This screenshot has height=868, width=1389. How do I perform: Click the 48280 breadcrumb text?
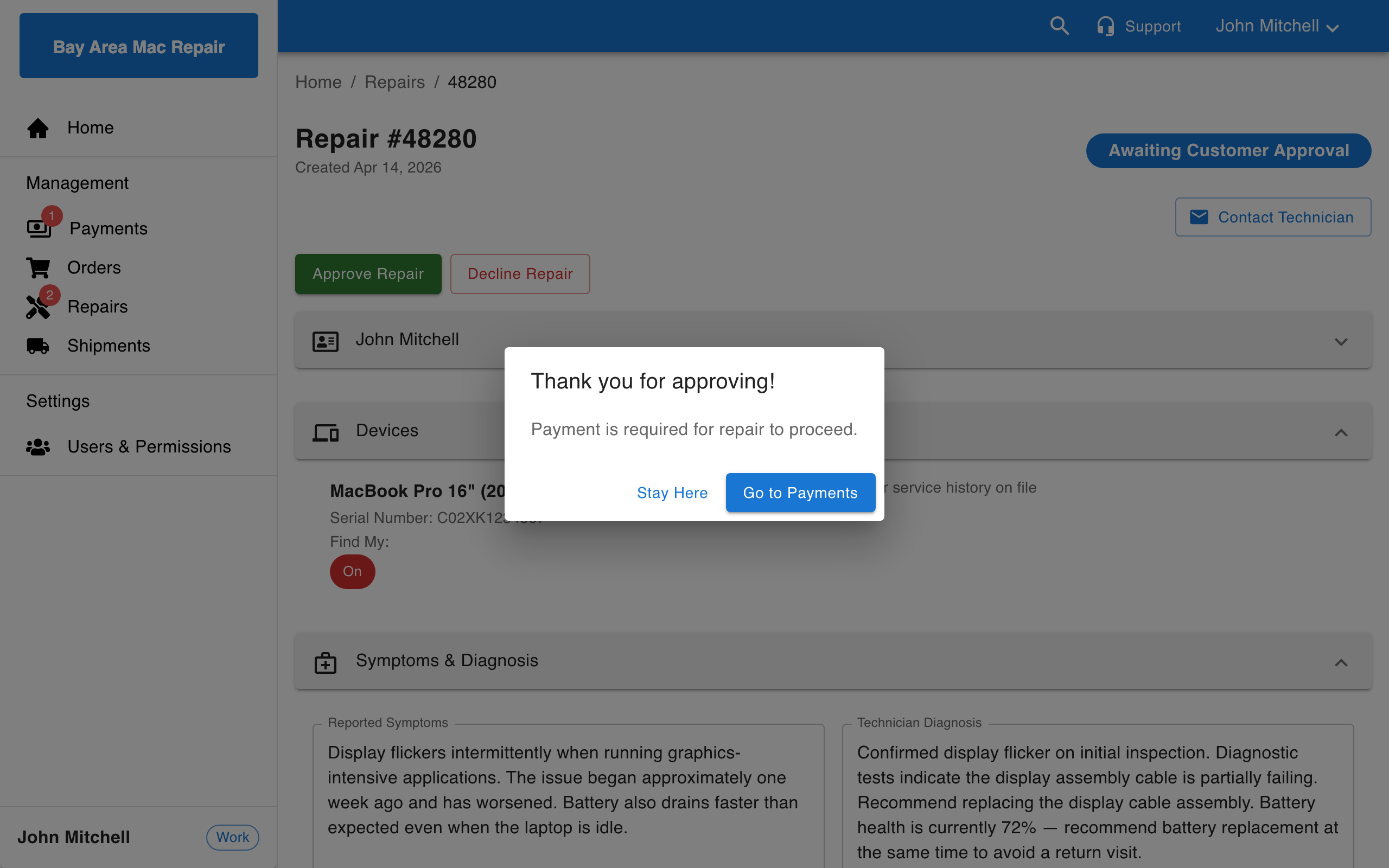point(472,82)
